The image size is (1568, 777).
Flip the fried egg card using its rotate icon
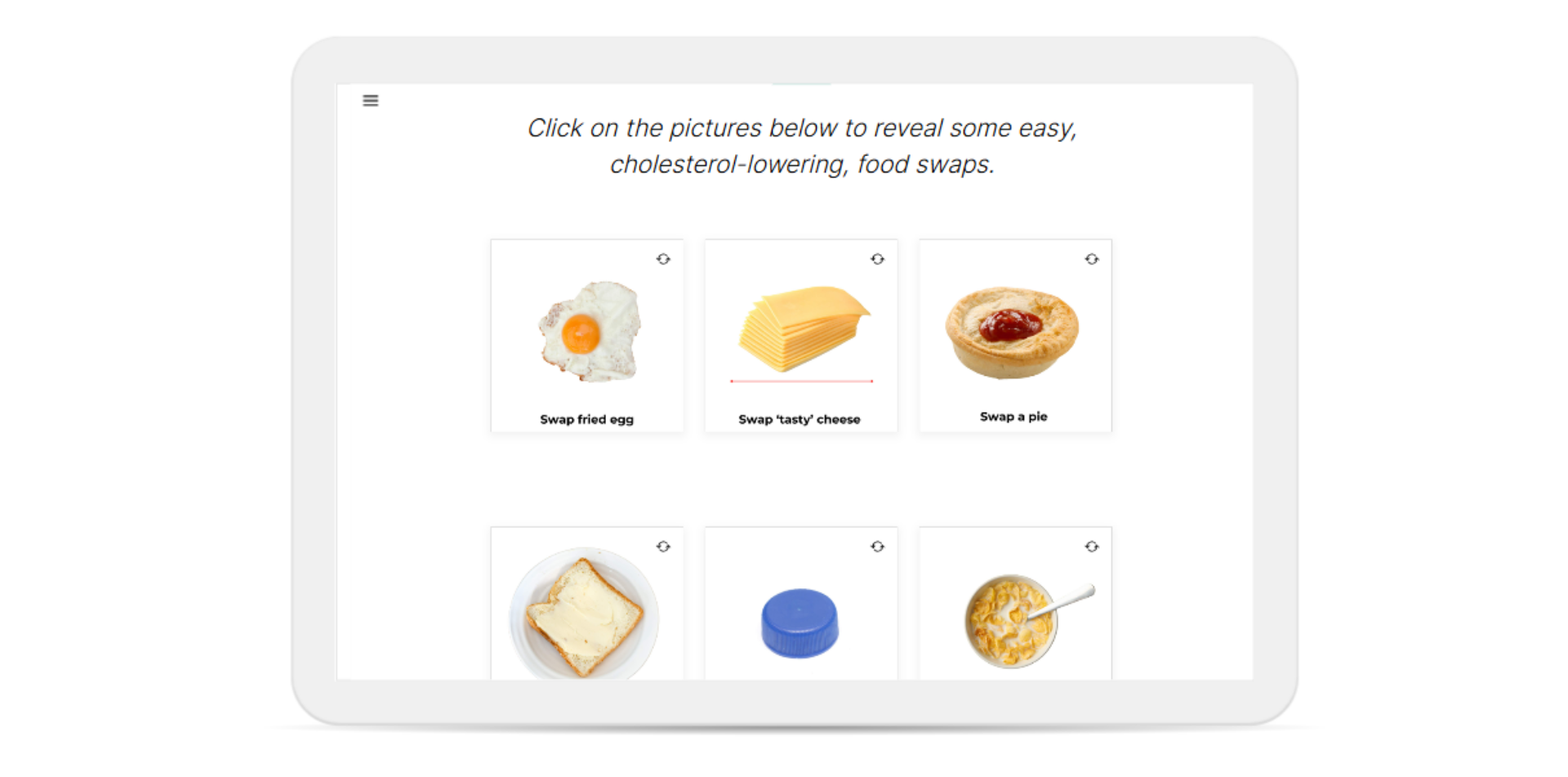(663, 259)
